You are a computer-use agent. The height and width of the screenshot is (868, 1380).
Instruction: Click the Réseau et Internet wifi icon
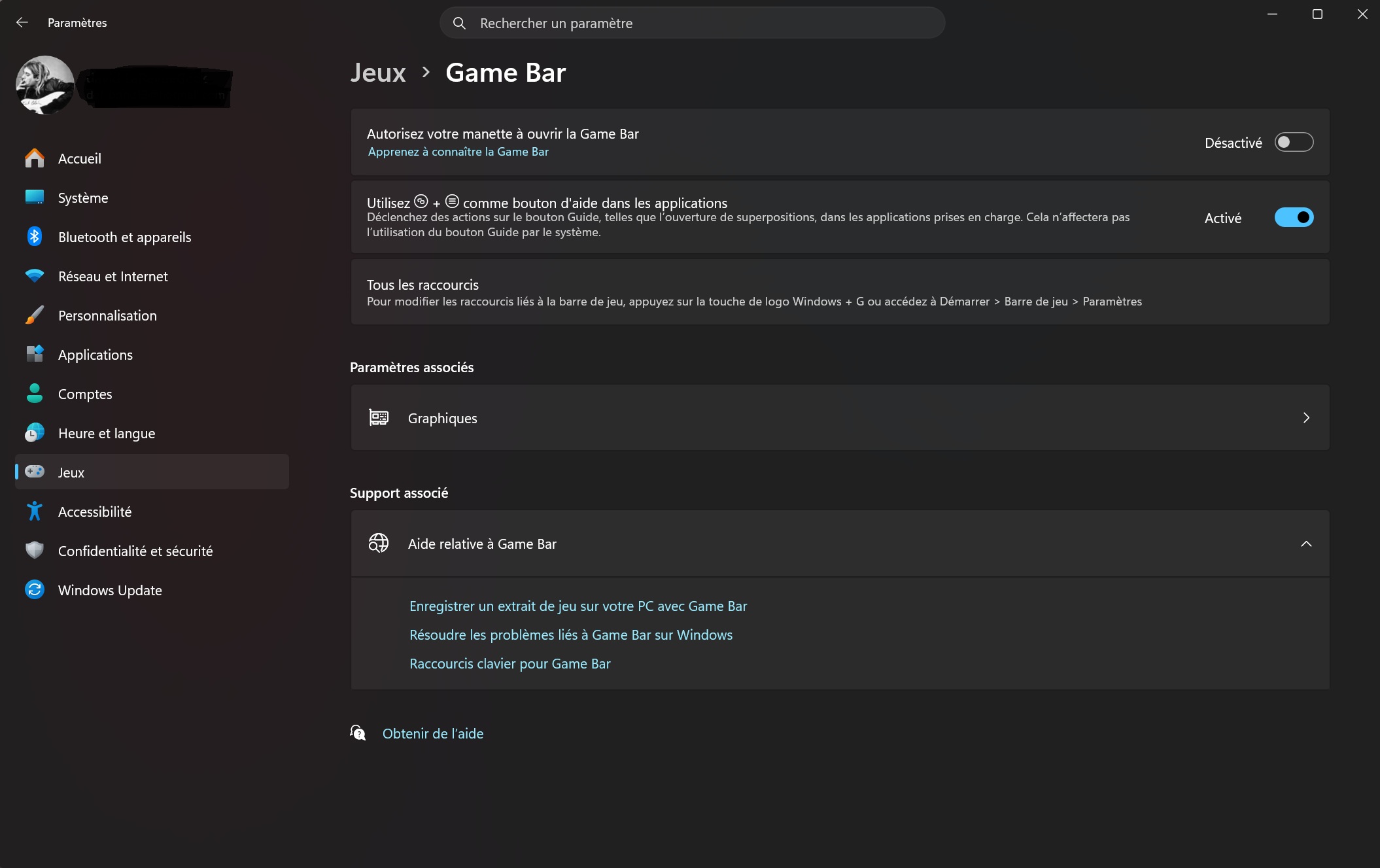pos(35,276)
